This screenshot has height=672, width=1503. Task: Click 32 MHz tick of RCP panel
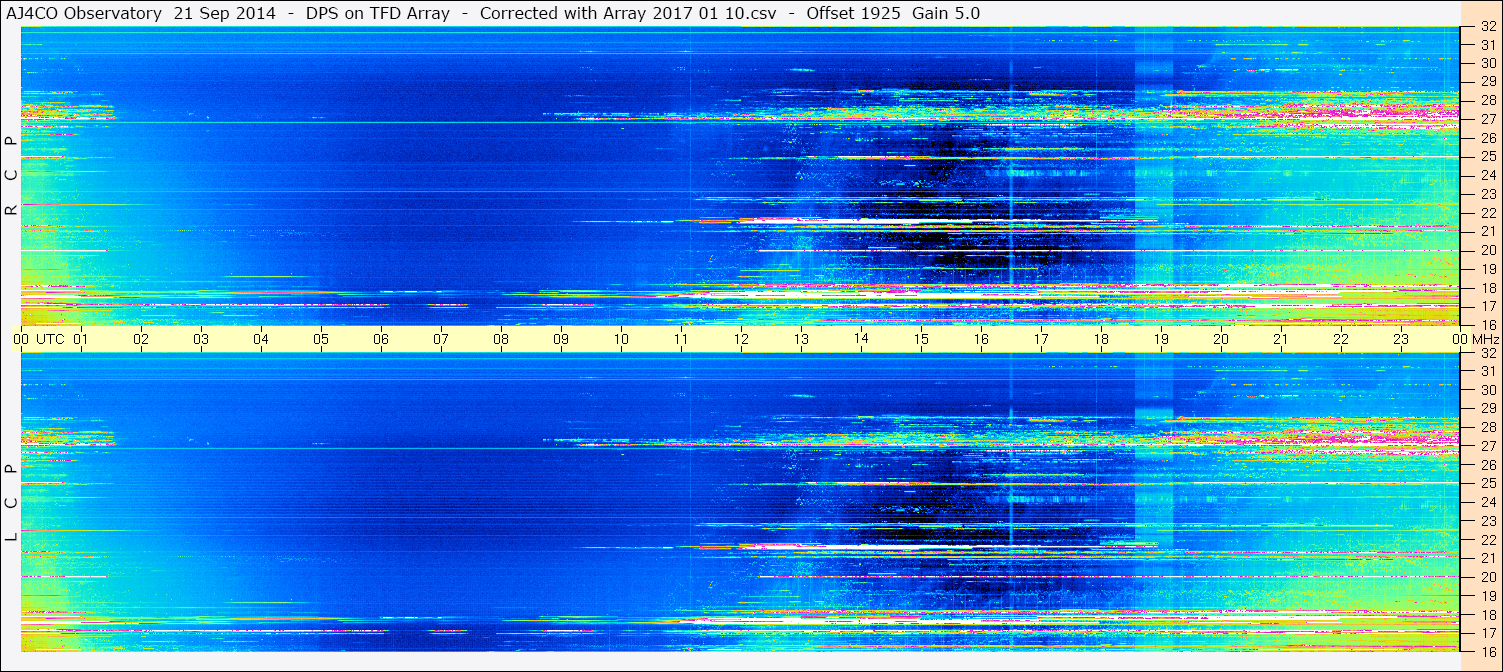[1488, 27]
